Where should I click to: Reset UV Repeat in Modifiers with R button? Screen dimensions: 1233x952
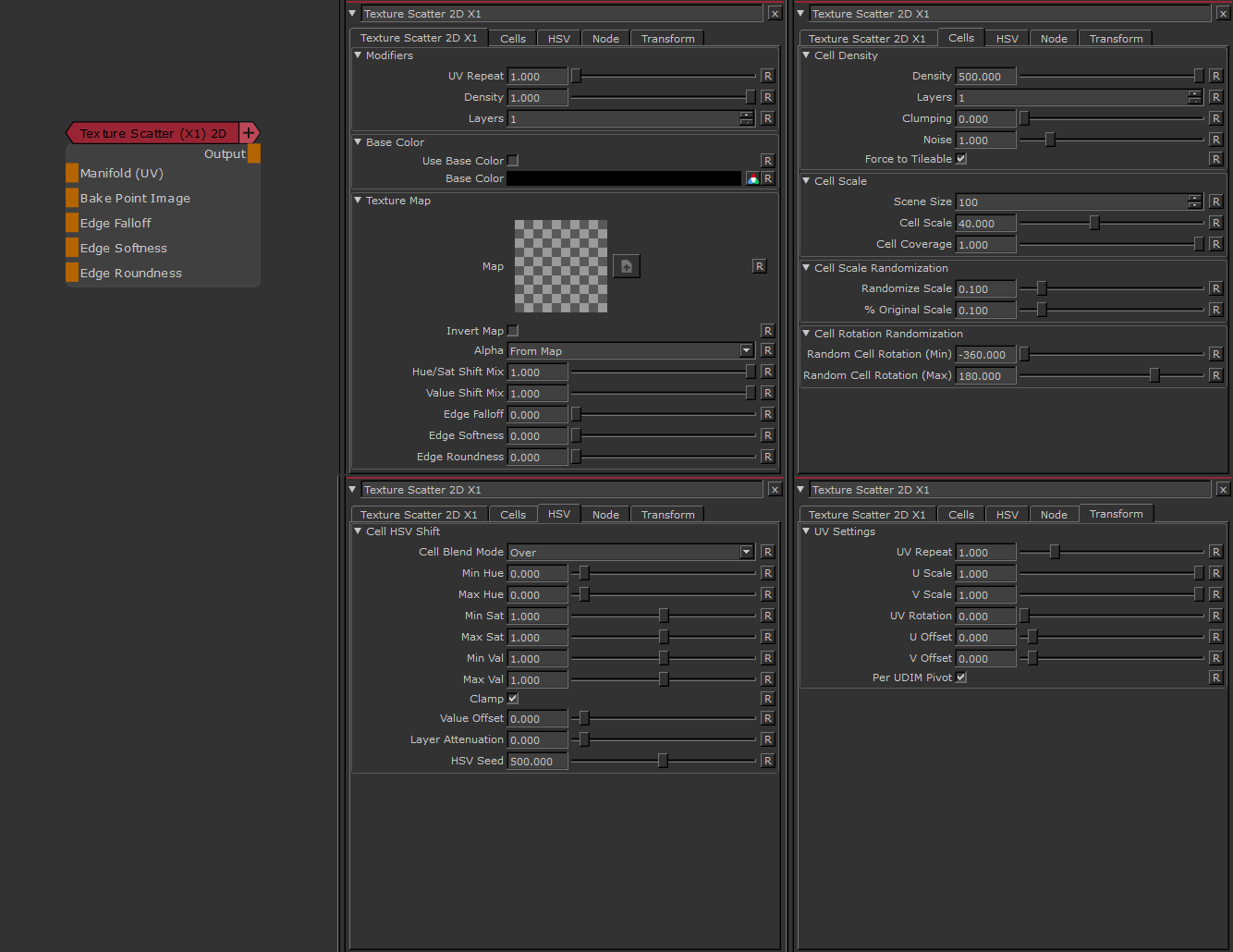pyautogui.click(x=767, y=76)
